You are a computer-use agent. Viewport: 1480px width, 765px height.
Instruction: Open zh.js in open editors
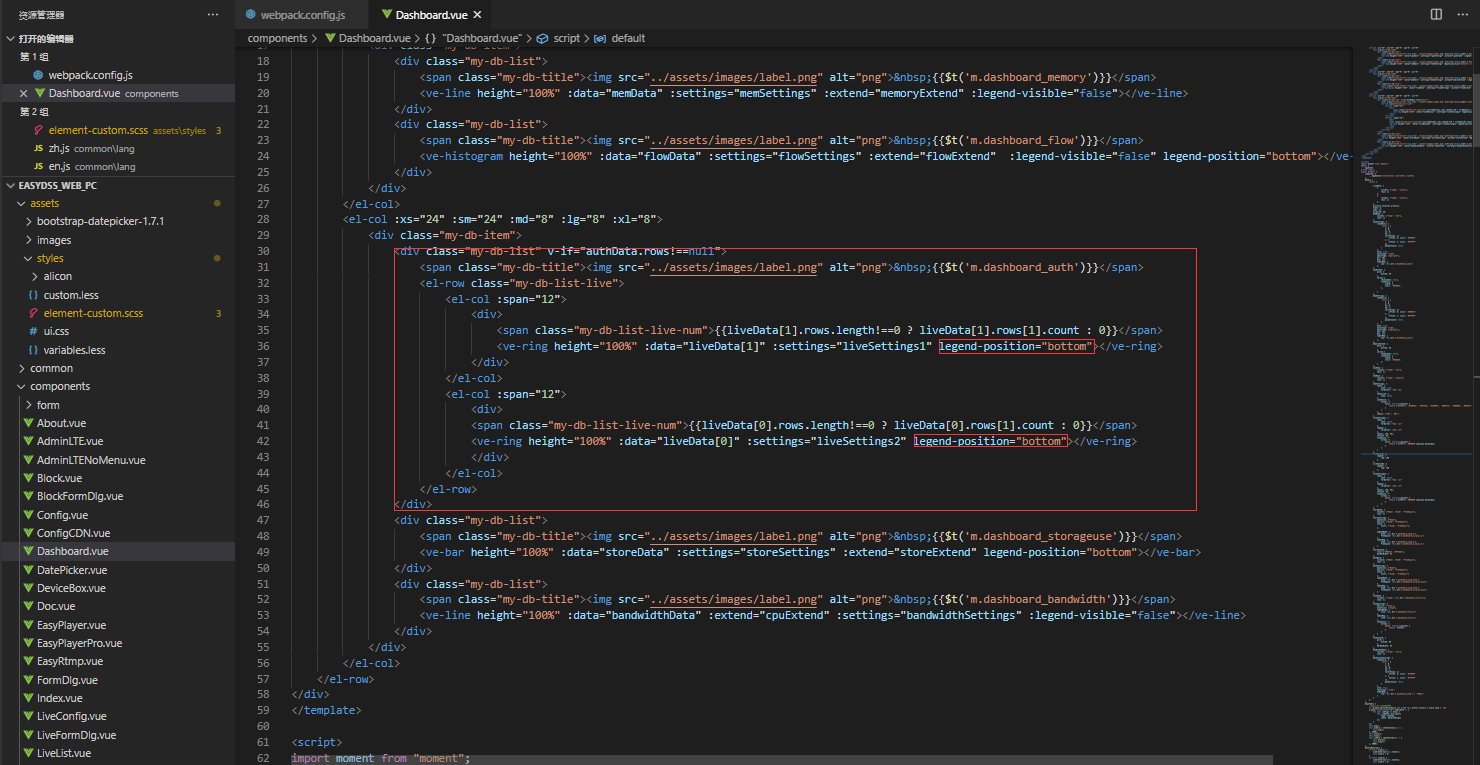pyautogui.click(x=118, y=148)
